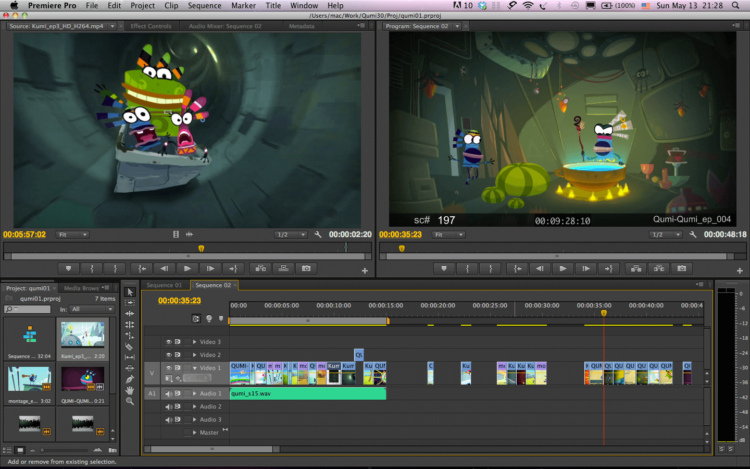Mute Audio 3 track speaker
Viewport: 750px width, 469px height.
tap(168, 419)
